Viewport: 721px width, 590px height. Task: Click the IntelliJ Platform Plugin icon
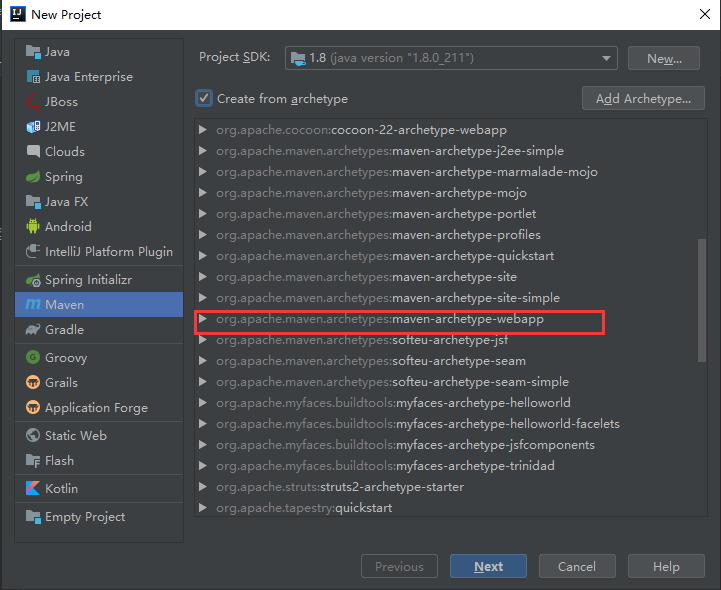click(33, 251)
